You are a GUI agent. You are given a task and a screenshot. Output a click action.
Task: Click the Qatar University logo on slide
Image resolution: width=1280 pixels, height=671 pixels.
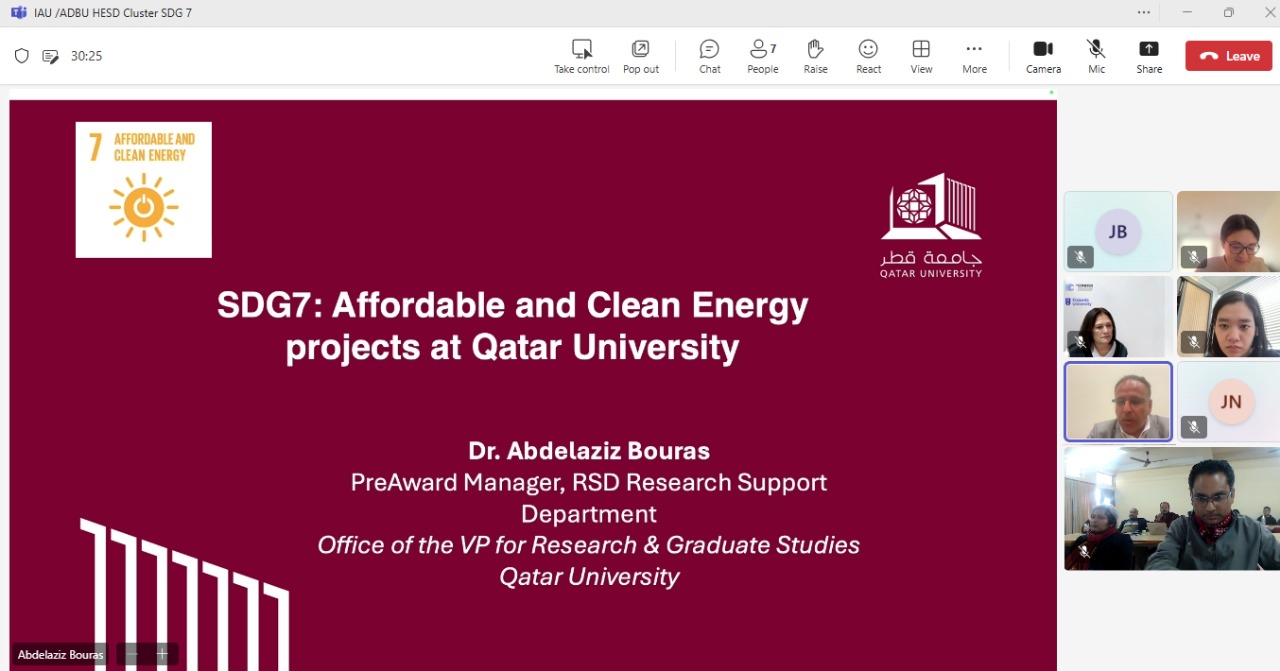[x=931, y=225]
